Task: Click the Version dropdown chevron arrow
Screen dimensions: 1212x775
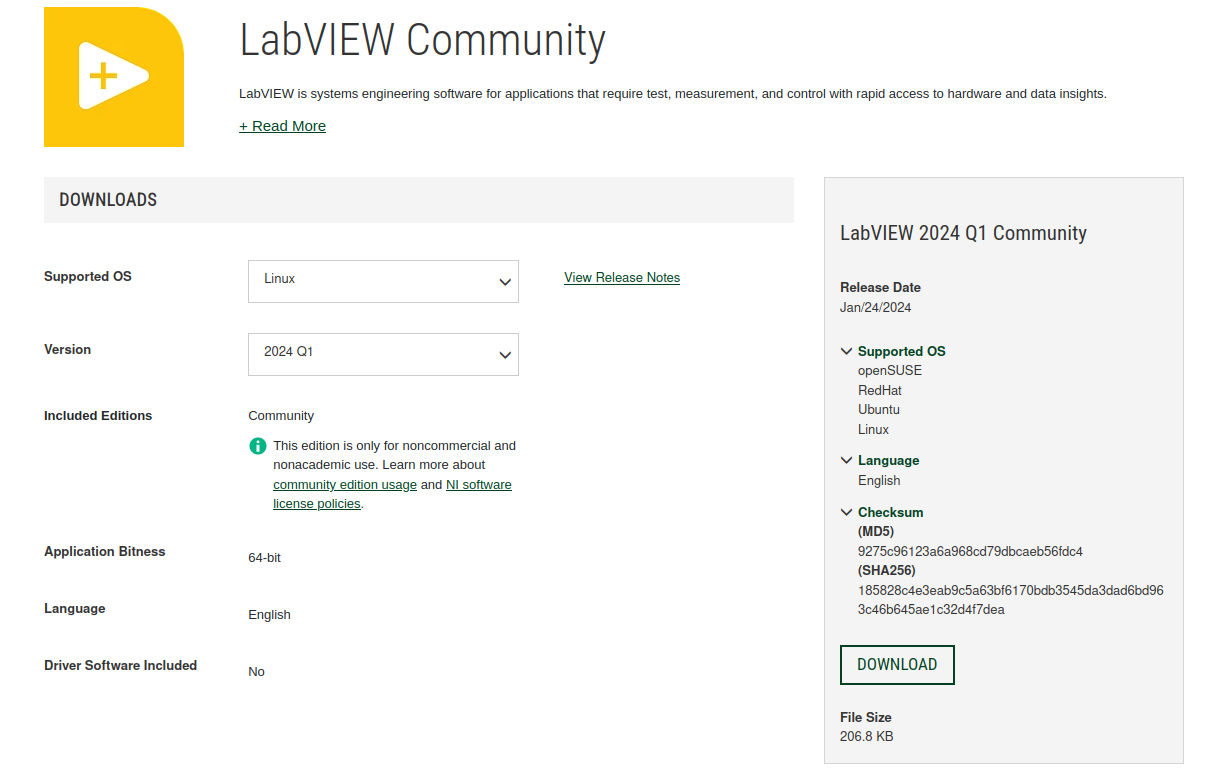Action: tap(505, 355)
